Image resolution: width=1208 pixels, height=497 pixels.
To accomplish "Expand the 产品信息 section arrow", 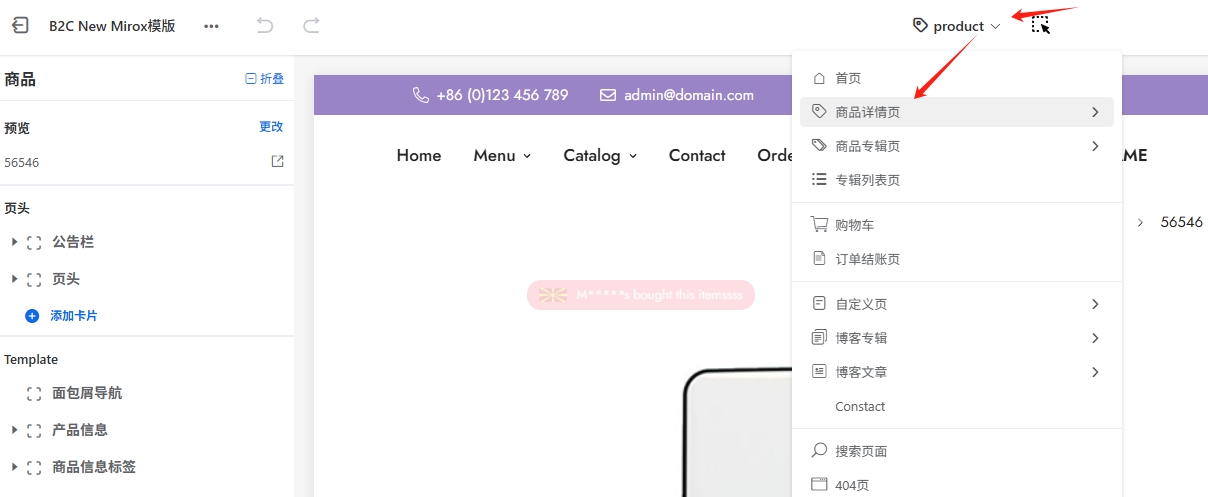I will pyautogui.click(x=14, y=430).
